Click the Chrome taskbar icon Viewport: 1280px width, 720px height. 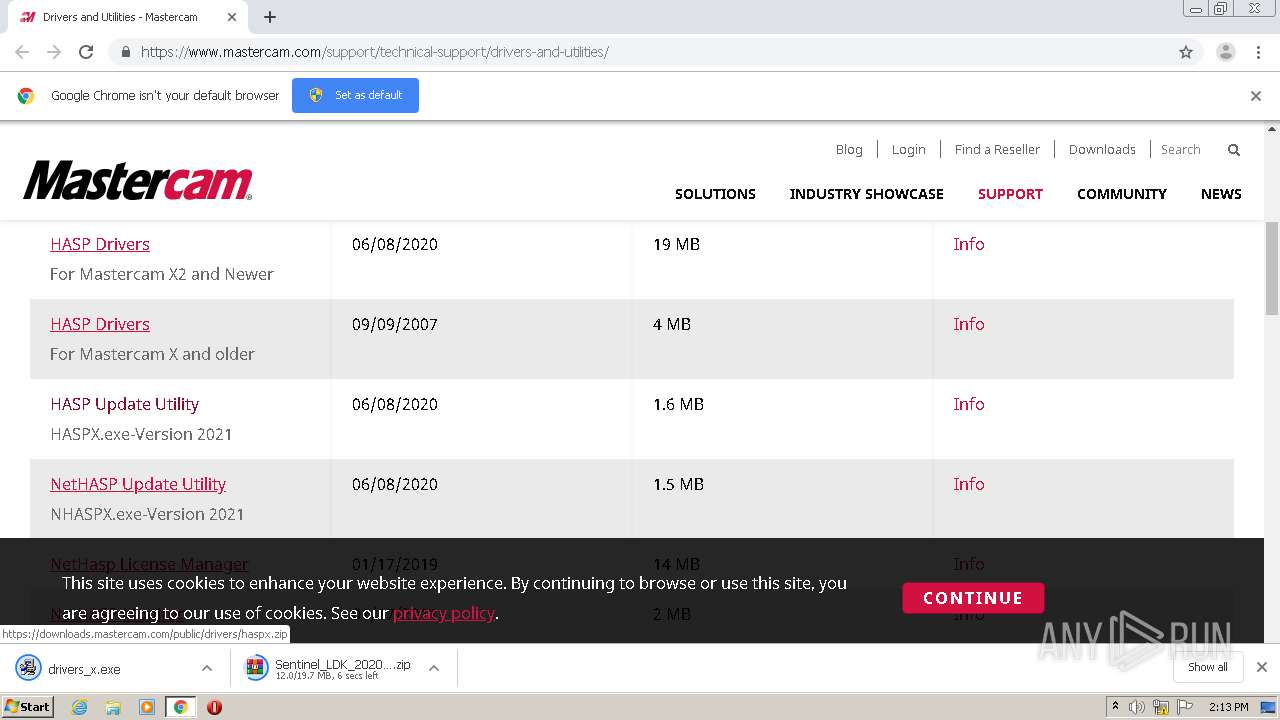pos(180,707)
